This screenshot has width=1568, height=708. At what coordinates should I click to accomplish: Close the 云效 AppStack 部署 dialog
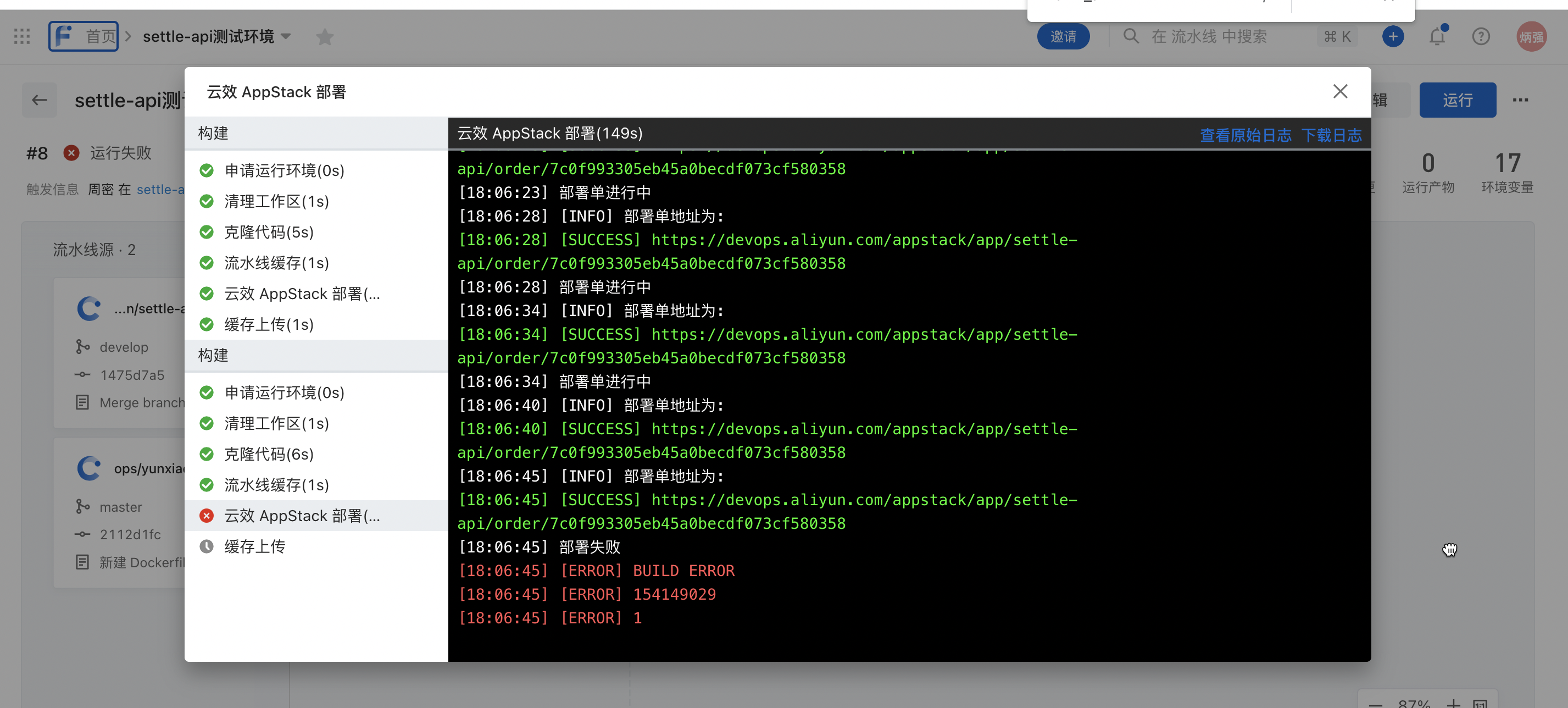coord(1340,91)
